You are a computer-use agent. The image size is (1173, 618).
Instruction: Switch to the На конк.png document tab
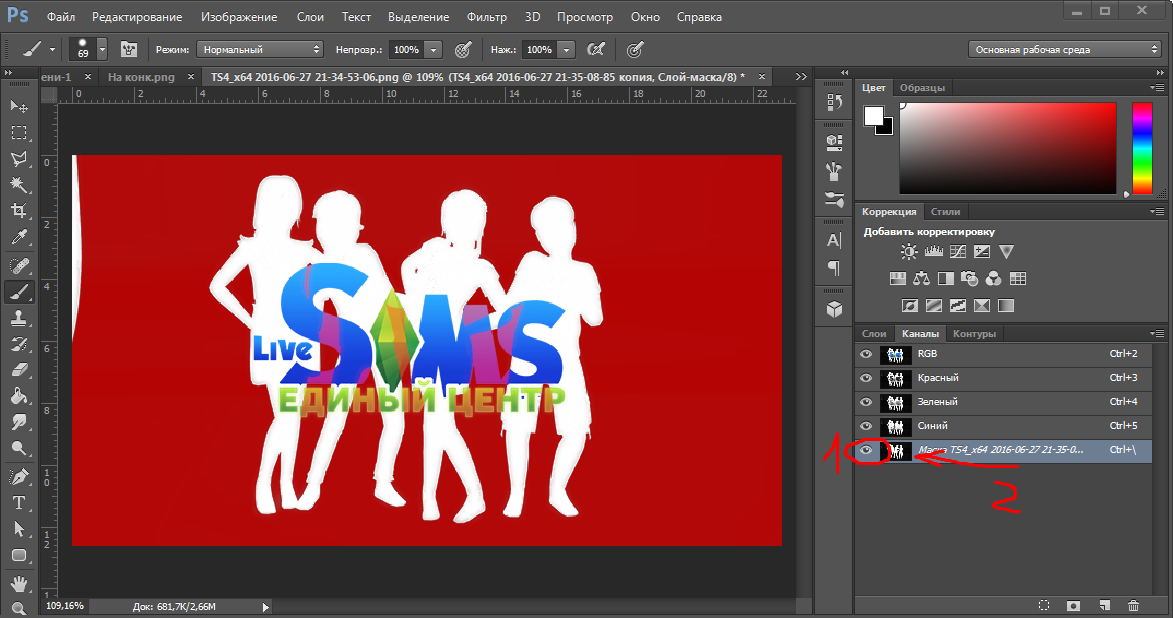pyautogui.click(x=141, y=77)
